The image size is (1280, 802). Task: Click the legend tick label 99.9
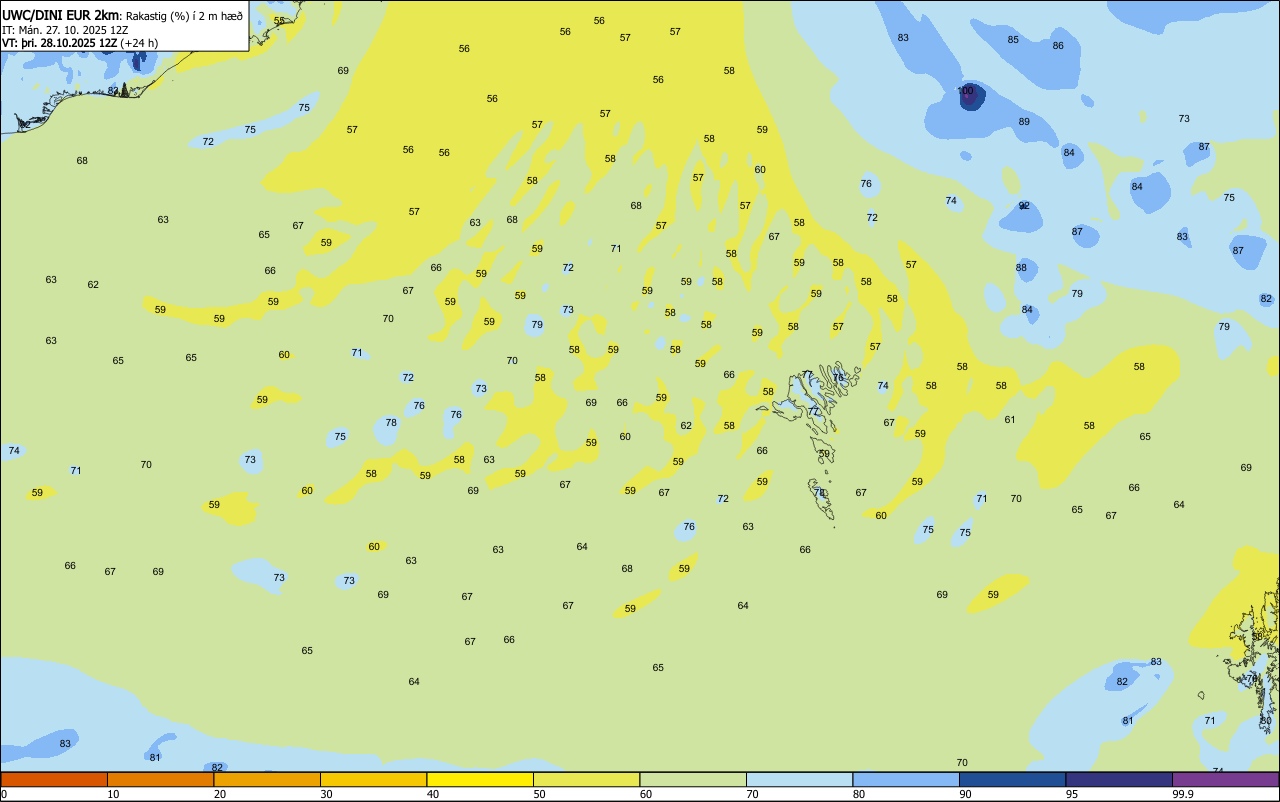[1183, 794]
